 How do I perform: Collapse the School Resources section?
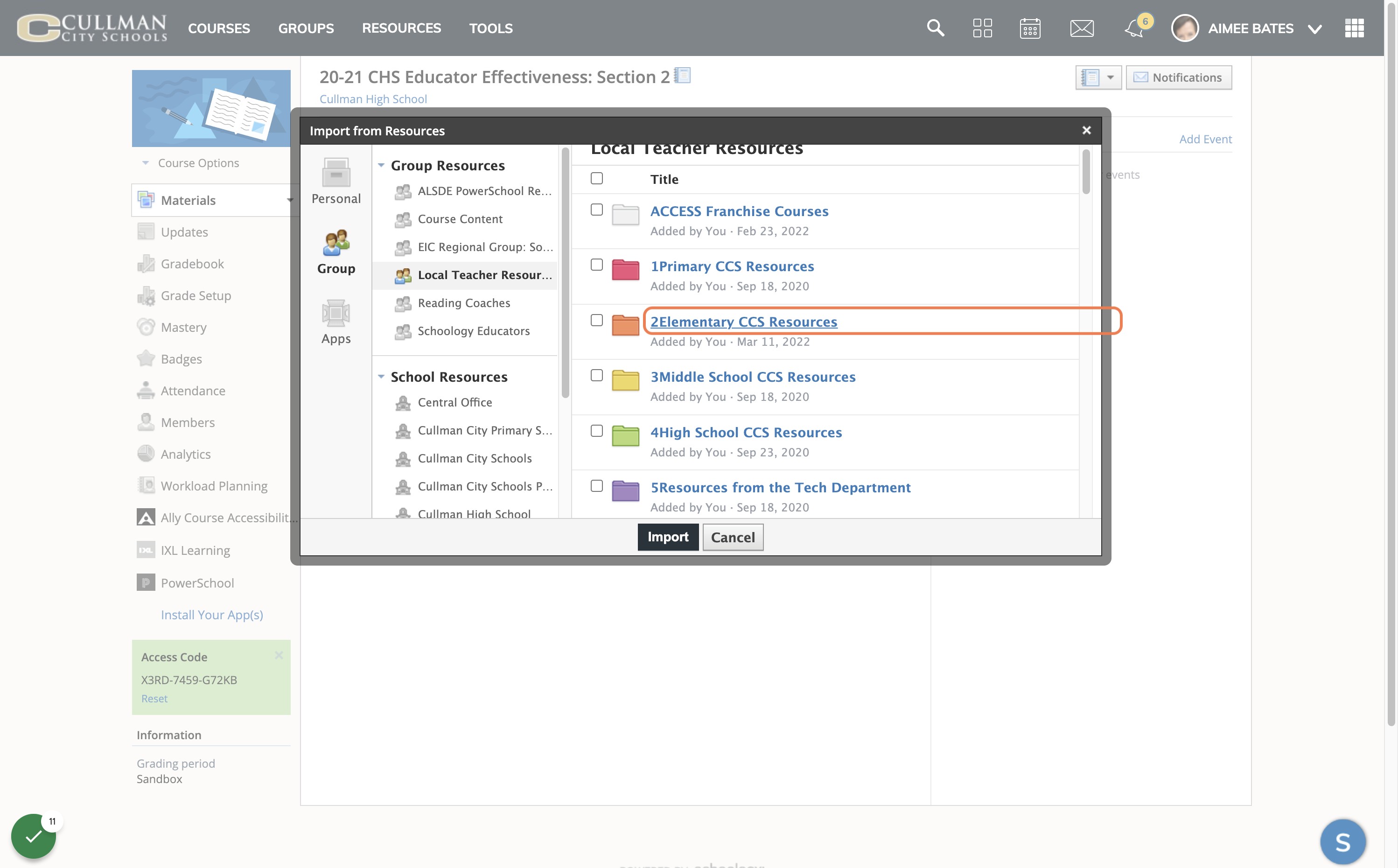pyautogui.click(x=381, y=377)
